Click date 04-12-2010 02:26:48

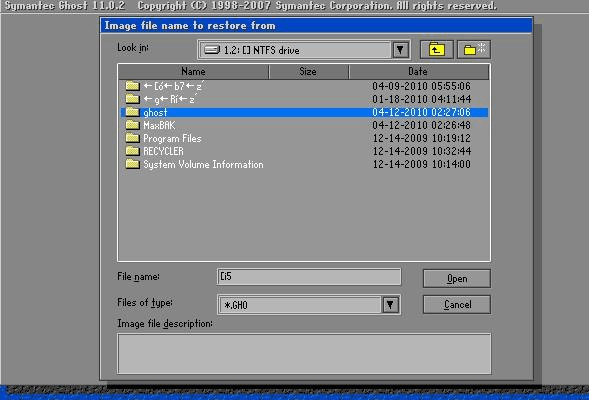(x=421, y=125)
